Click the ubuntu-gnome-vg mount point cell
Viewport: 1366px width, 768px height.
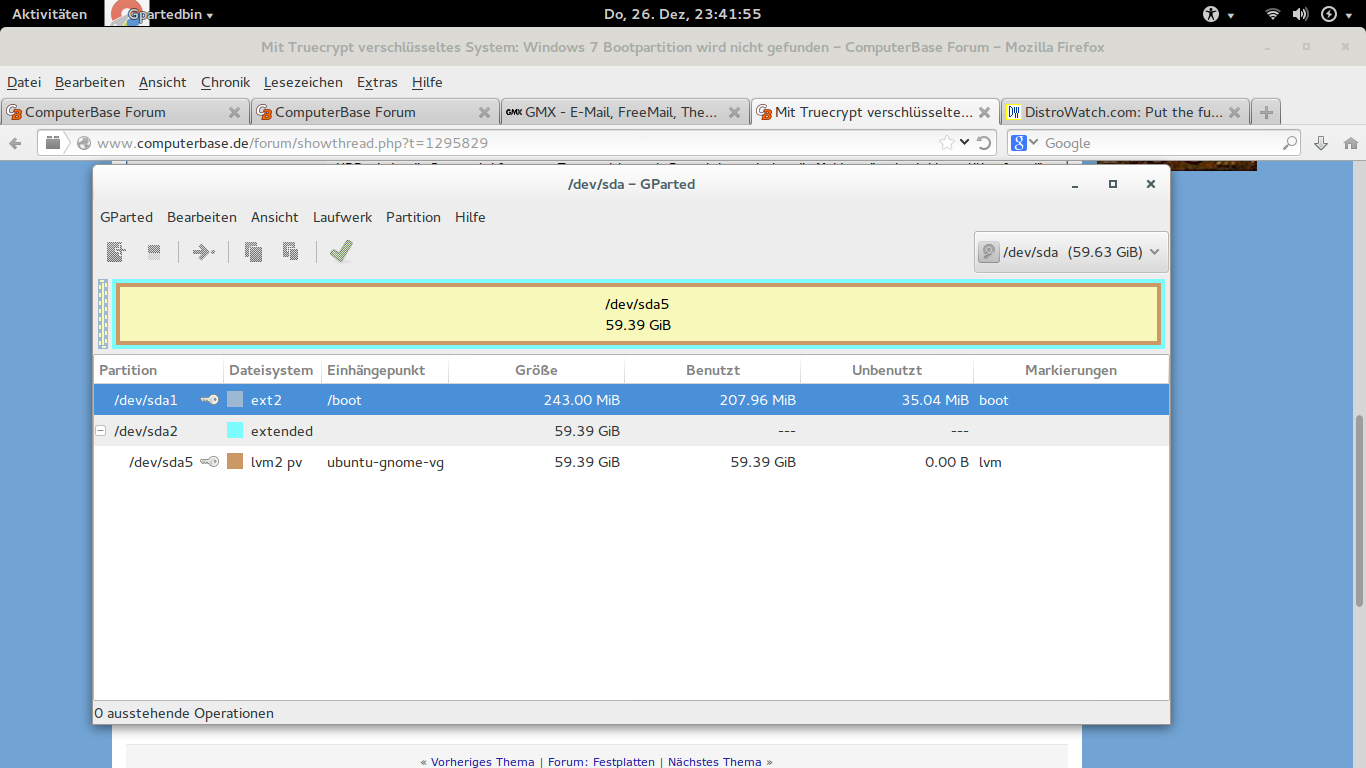pyautogui.click(x=385, y=462)
